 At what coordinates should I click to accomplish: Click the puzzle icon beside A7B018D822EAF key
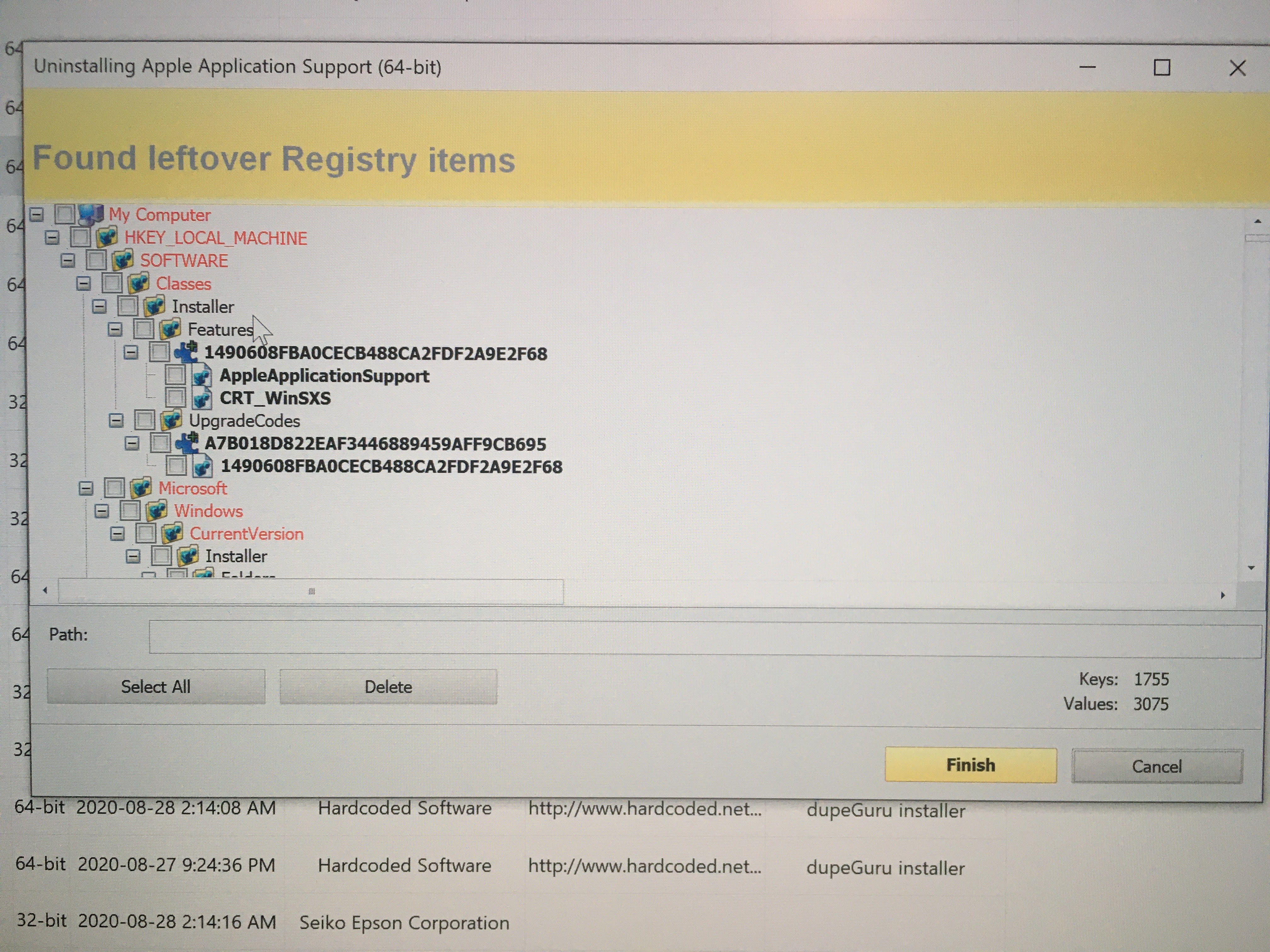point(186,444)
